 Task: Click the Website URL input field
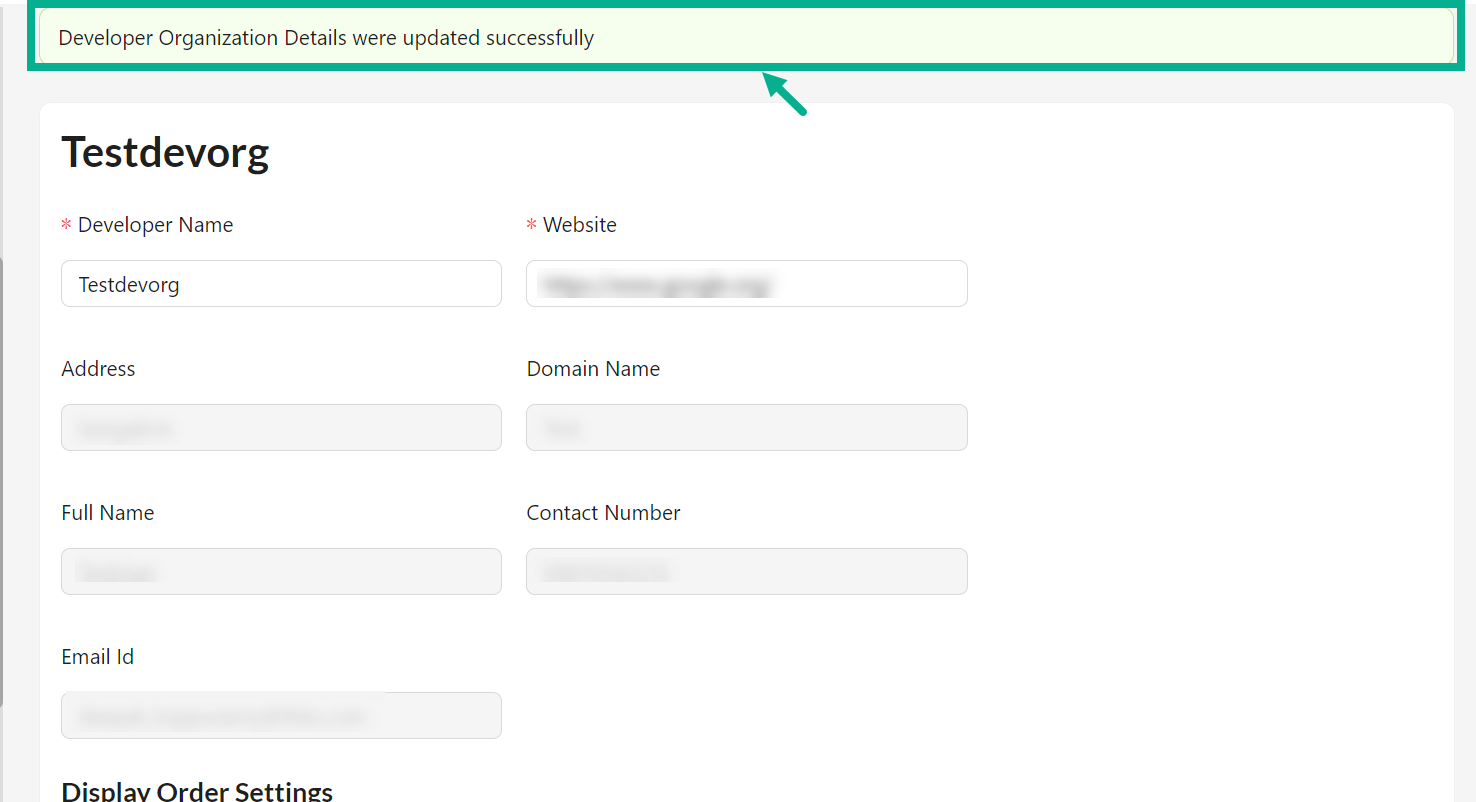(x=746, y=284)
